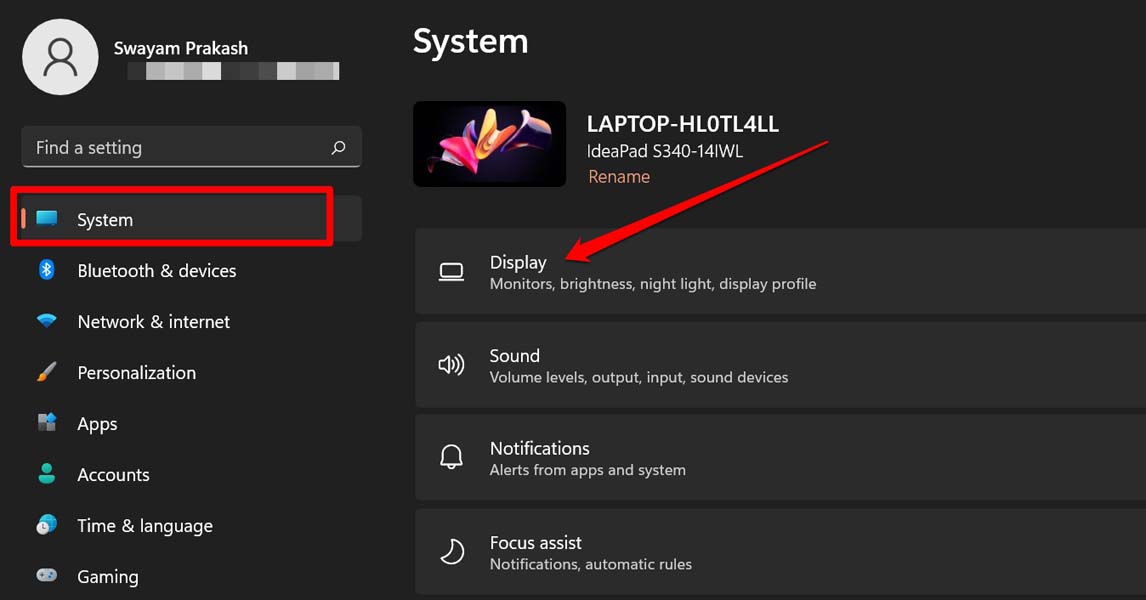The image size is (1146, 600).
Task: Click the Personalization paintbrush icon
Action: [x=47, y=372]
